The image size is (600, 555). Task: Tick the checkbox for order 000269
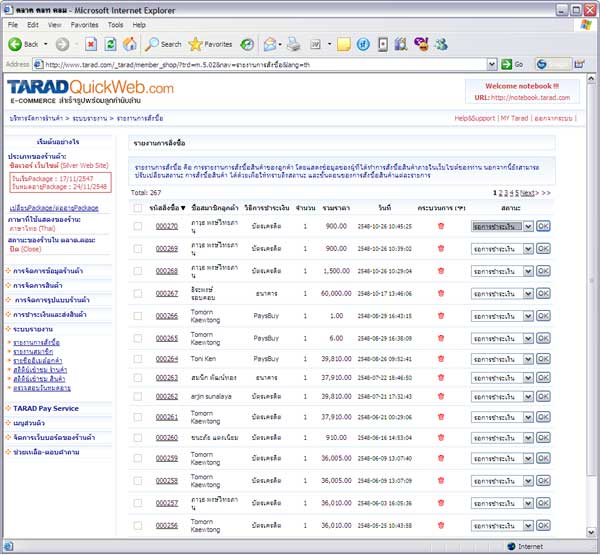[138, 249]
